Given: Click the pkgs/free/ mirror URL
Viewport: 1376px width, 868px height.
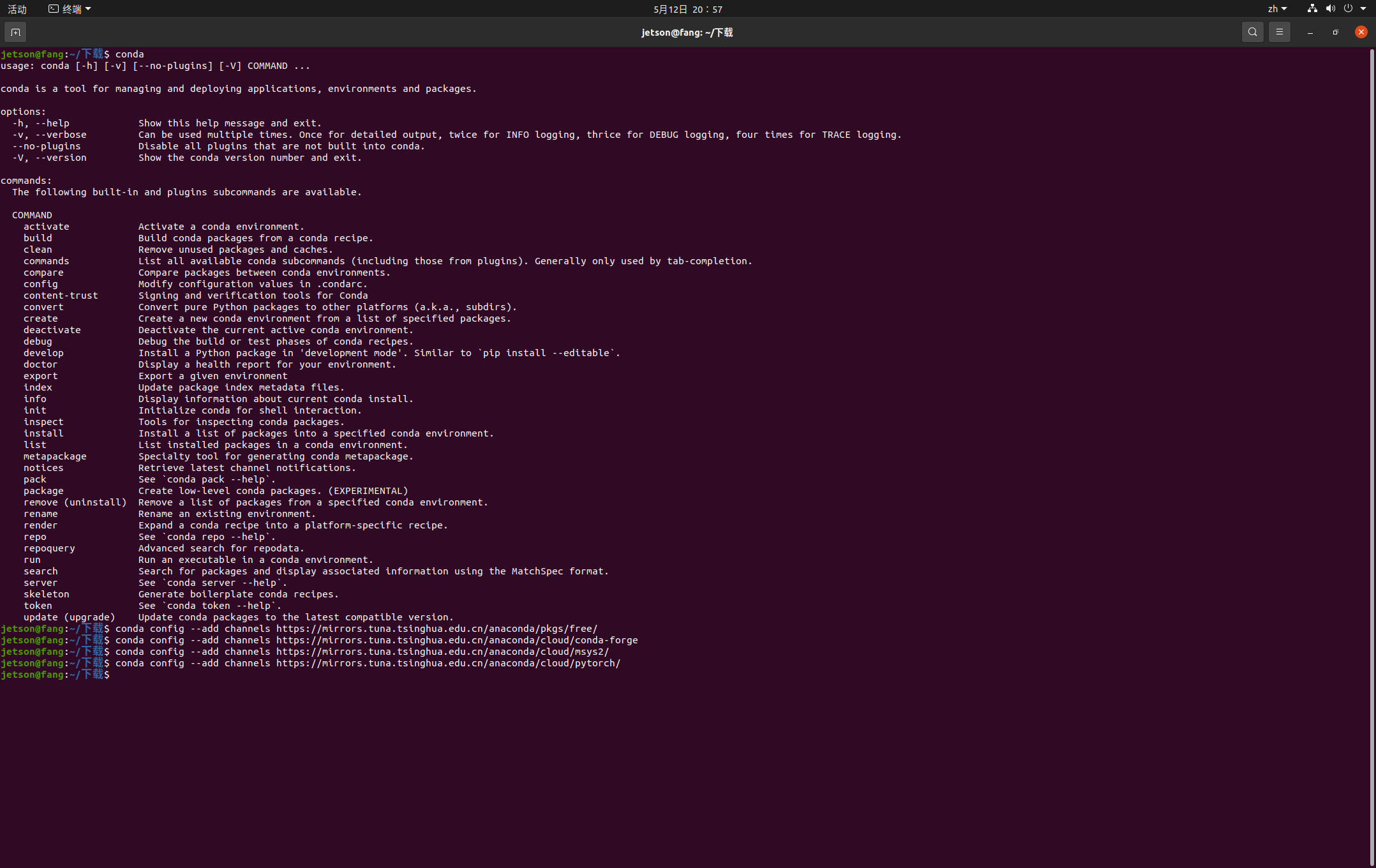Looking at the screenshot, I should point(437,629).
